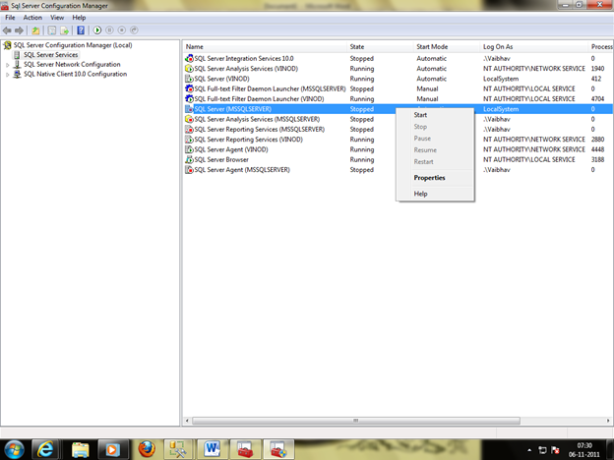Select SQL Server Services in the tree
This screenshot has width=614, height=460.
pos(51,55)
